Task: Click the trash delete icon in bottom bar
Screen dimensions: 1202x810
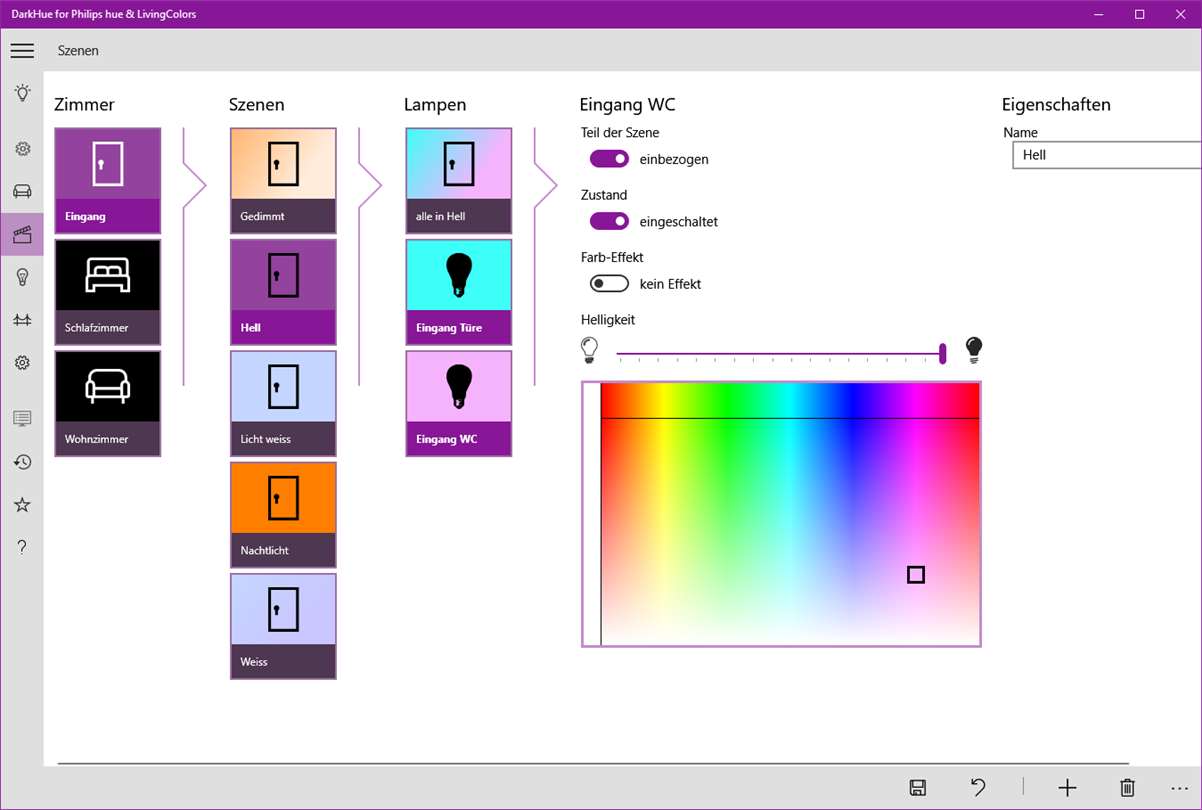Action: pos(1127,788)
